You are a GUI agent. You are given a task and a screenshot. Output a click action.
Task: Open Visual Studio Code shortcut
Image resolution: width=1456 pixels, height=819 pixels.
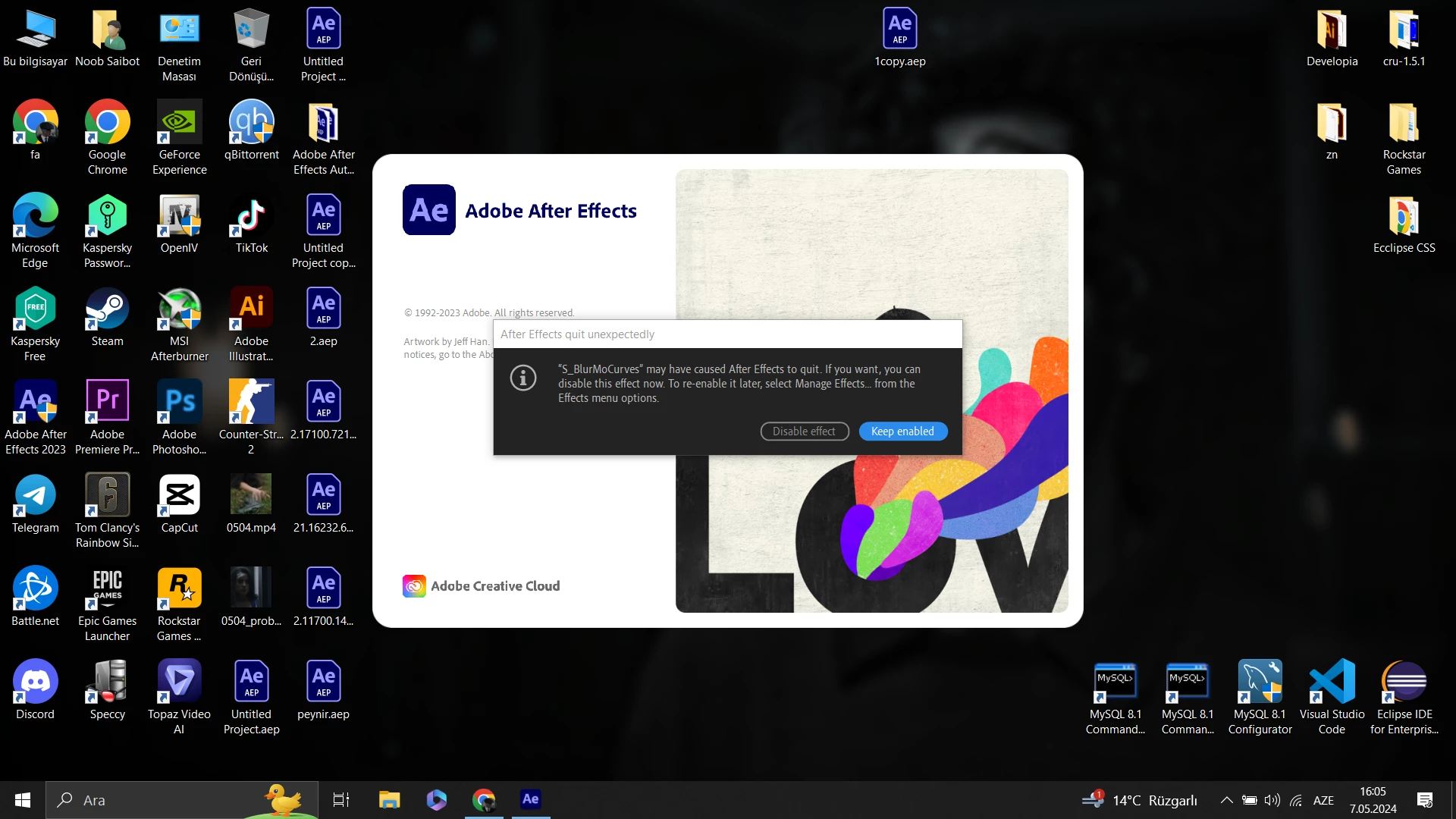(x=1332, y=682)
